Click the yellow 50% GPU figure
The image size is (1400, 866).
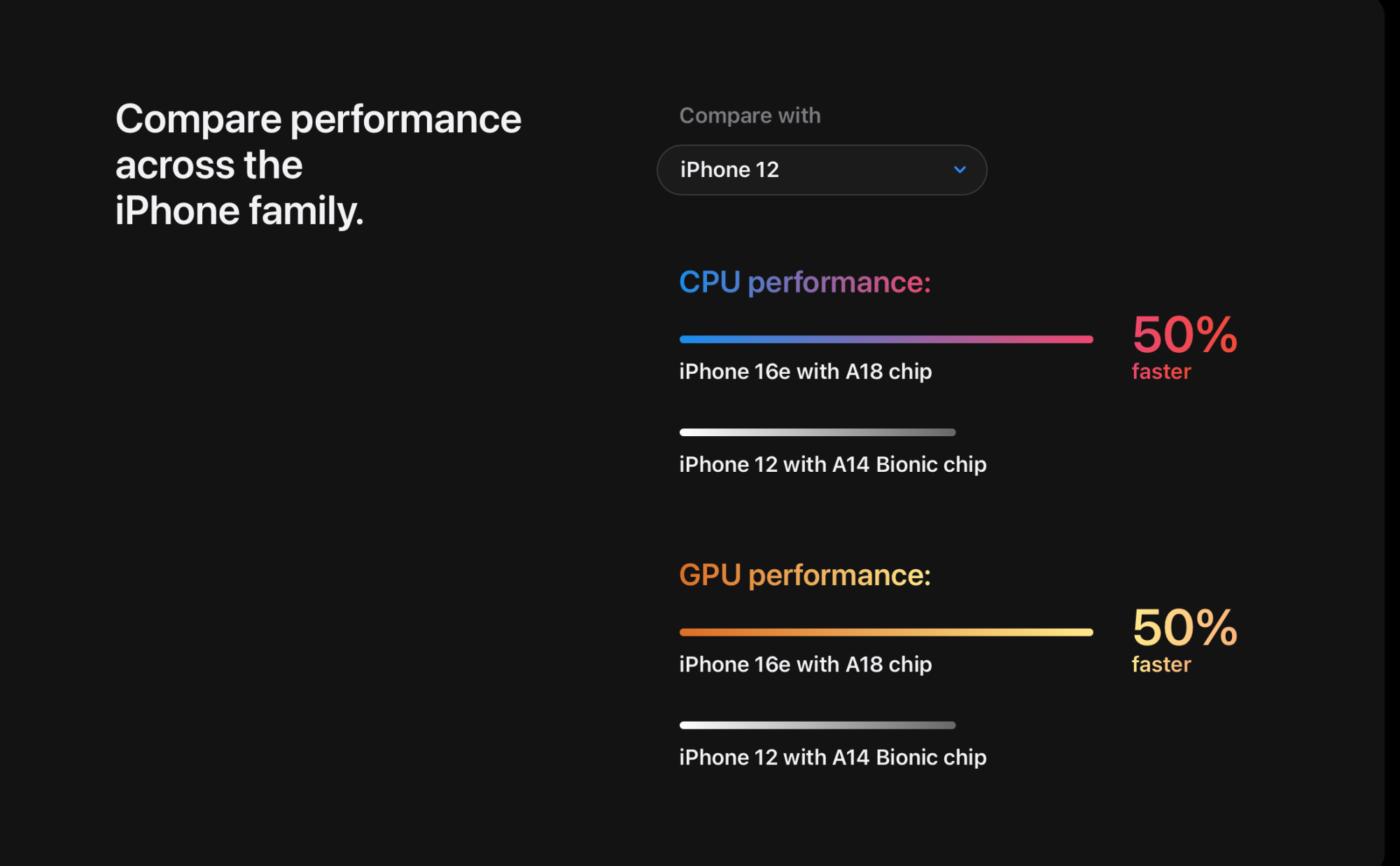click(x=1184, y=627)
